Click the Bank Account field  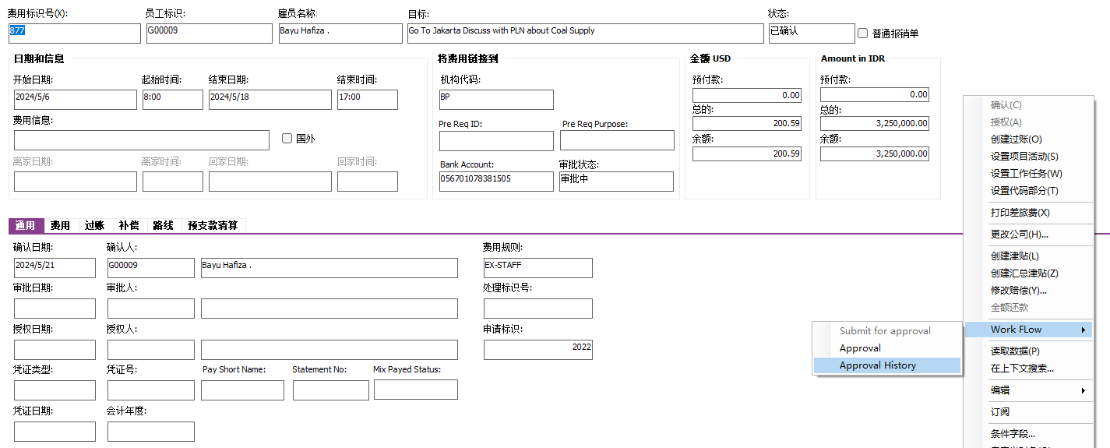(494, 181)
